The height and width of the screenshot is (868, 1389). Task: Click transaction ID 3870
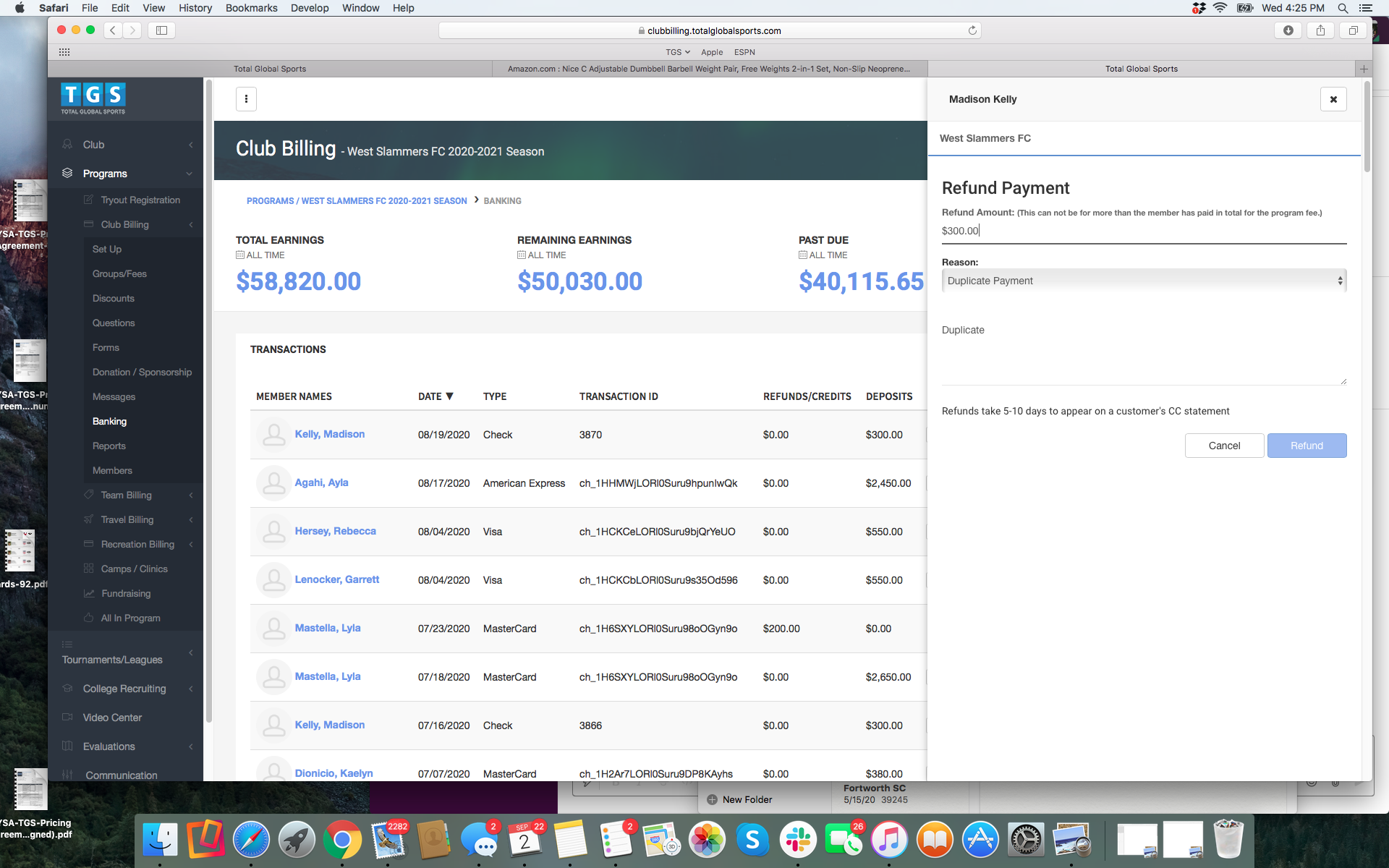pos(590,435)
